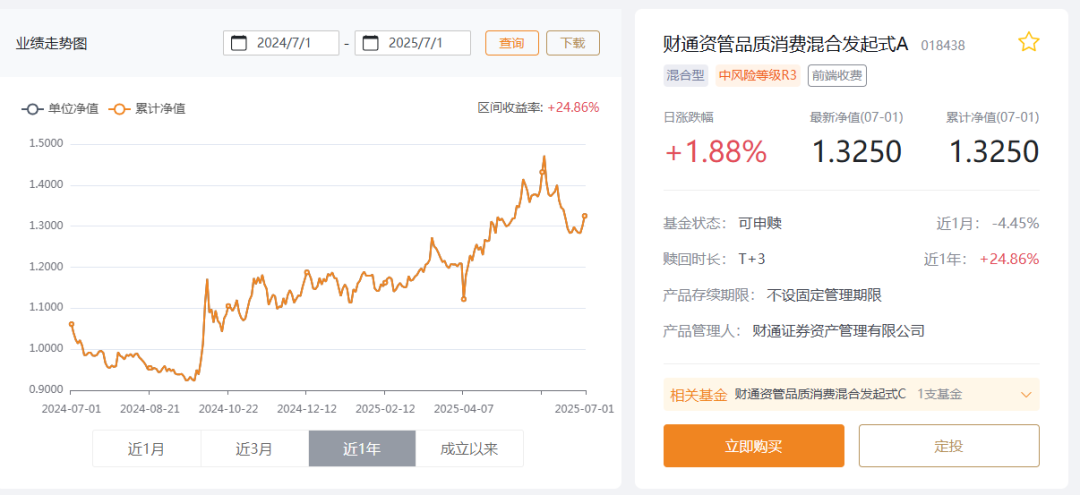Click the 混合型 fund type tag
1080x495 pixels.
686,75
